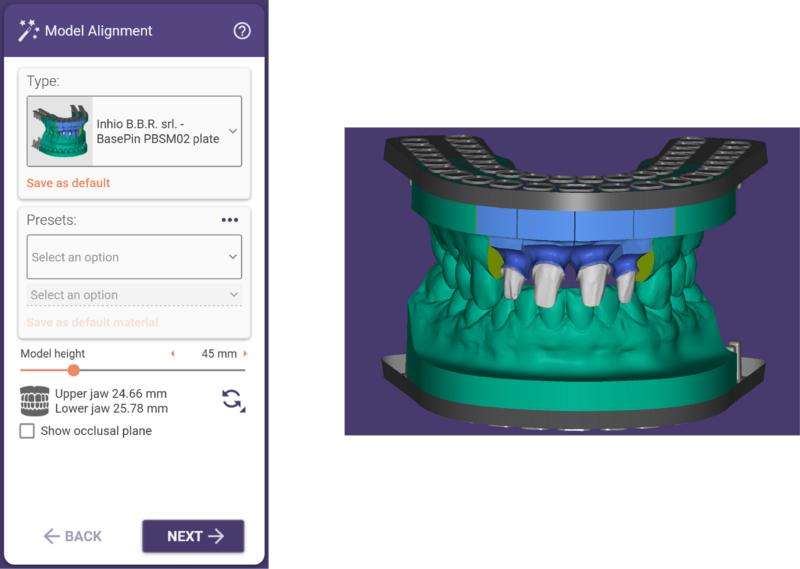Increase model height with right arrow
The width and height of the screenshot is (800, 569).
click(245, 354)
